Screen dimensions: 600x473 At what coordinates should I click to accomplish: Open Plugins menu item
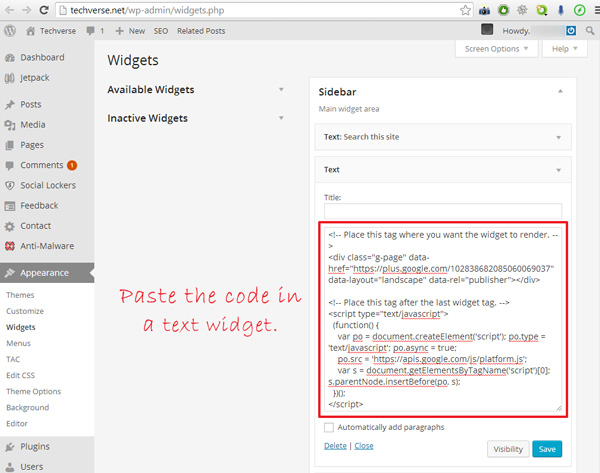pos(35,447)
